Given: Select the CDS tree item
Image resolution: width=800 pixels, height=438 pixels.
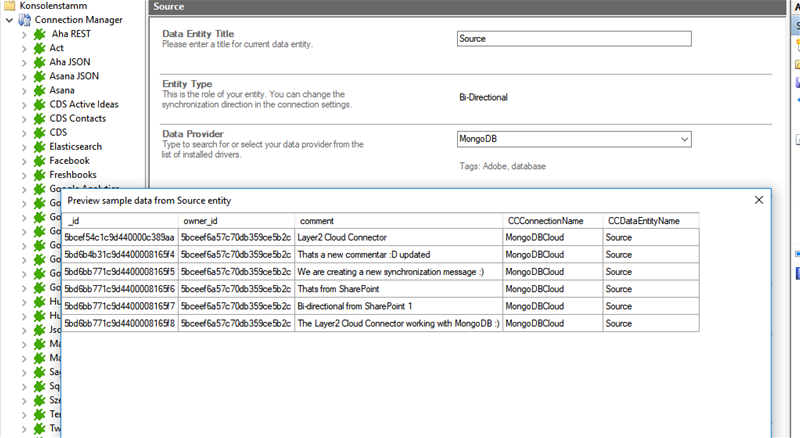Looking at the screenshot, I should click(58, 132).
